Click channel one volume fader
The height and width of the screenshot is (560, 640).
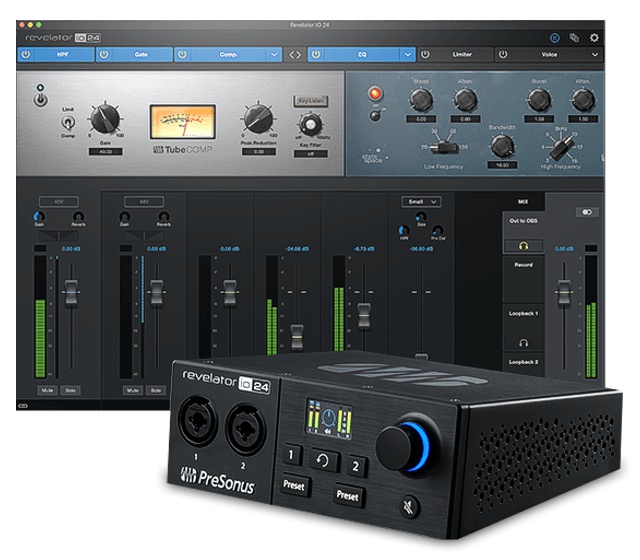tap(71, 292)
